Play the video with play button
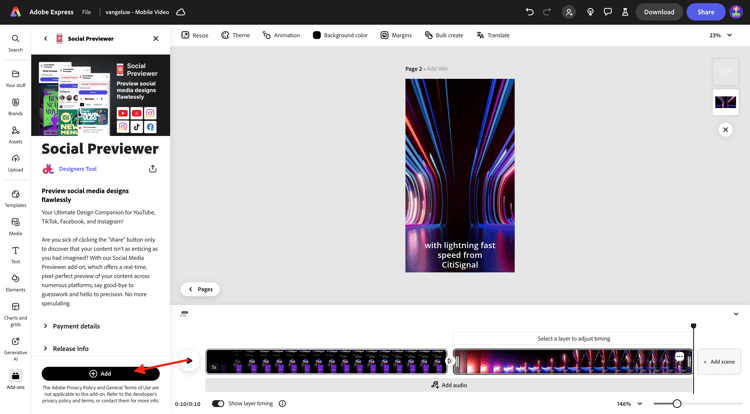750x414 pixels. [x=189, y=361]
